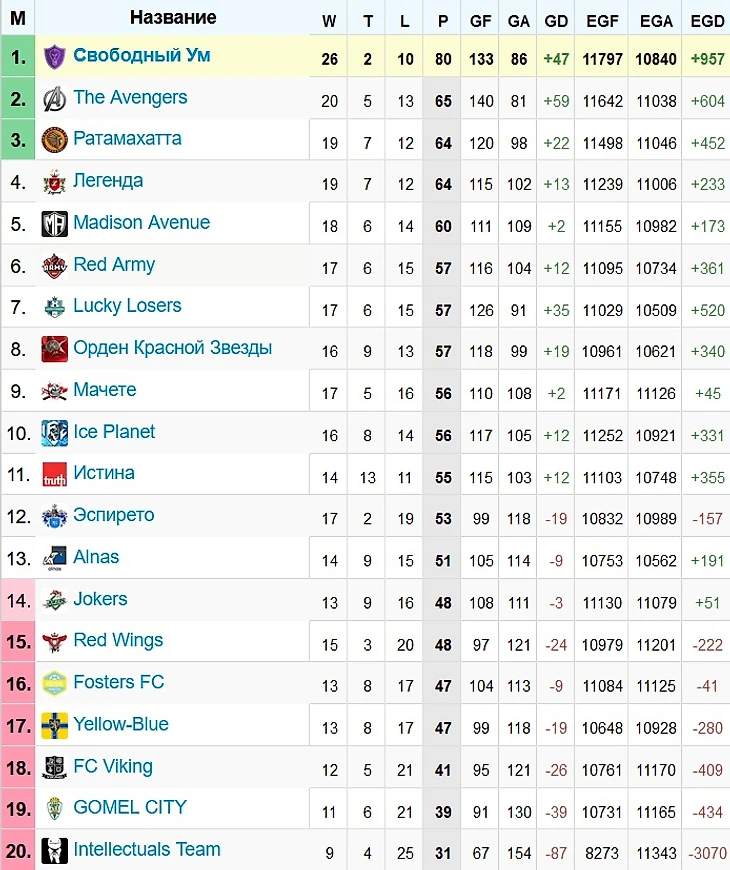Click the Ратамахатта team emblem
The height and width of the screenshot is (870, 730).
pos(54,140)
